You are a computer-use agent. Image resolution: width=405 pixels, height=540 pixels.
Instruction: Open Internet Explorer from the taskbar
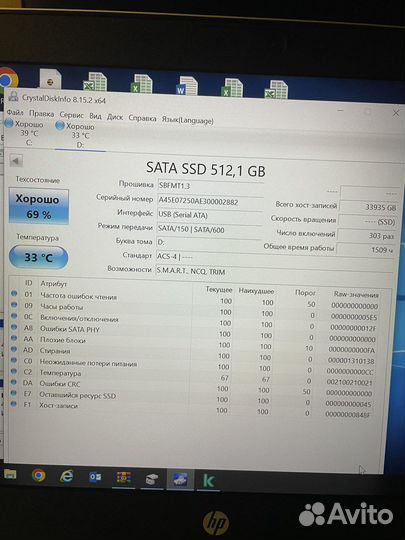(x=66, y=476)
